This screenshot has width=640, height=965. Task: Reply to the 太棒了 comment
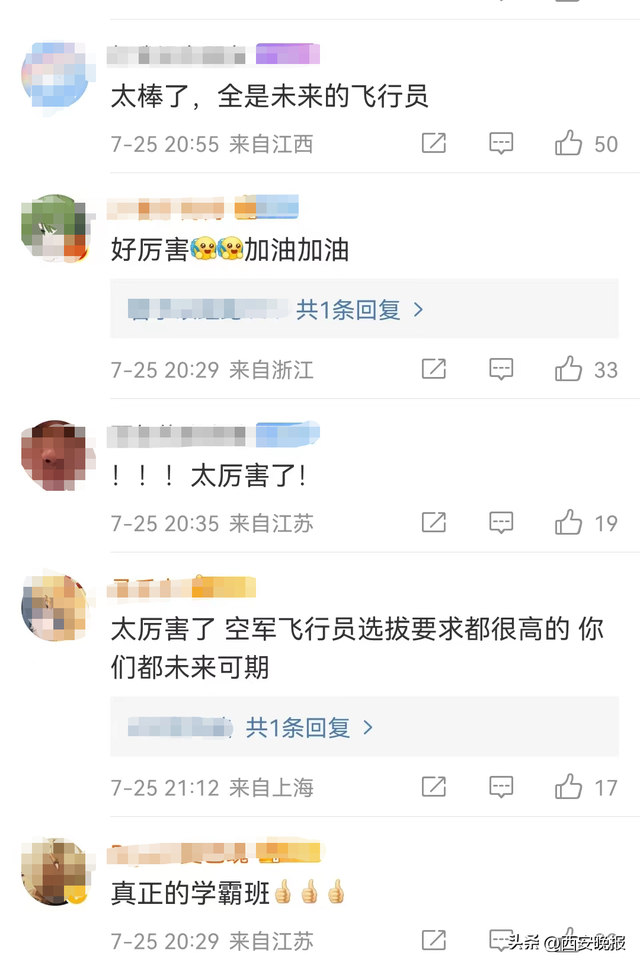pos(501,143)
